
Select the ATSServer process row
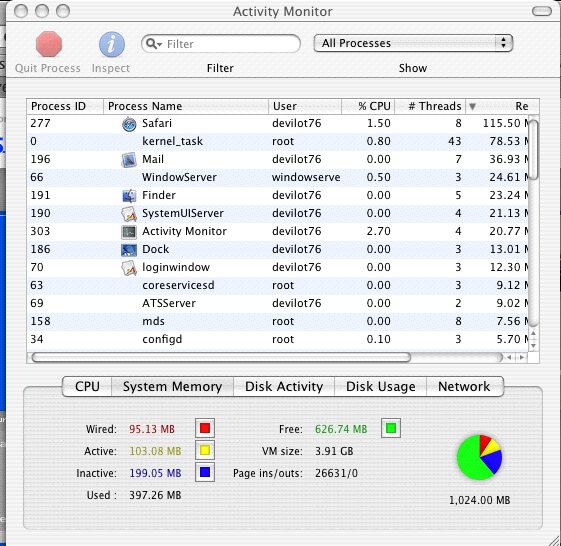pyautogui.click(x=277, y=303)
